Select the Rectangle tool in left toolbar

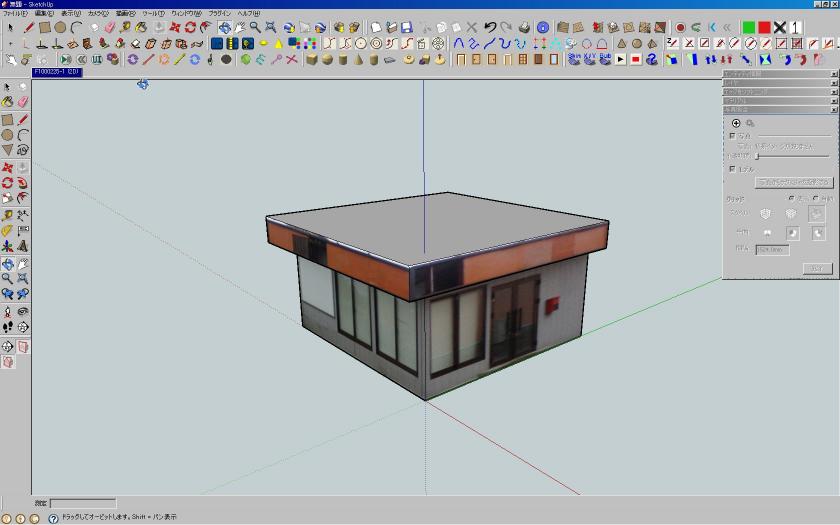tap(7, 119)
